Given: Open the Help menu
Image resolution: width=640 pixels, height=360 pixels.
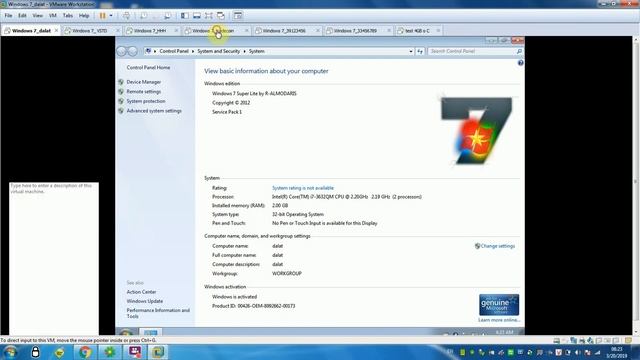Looking at the screenshot, I should (84, 16).
